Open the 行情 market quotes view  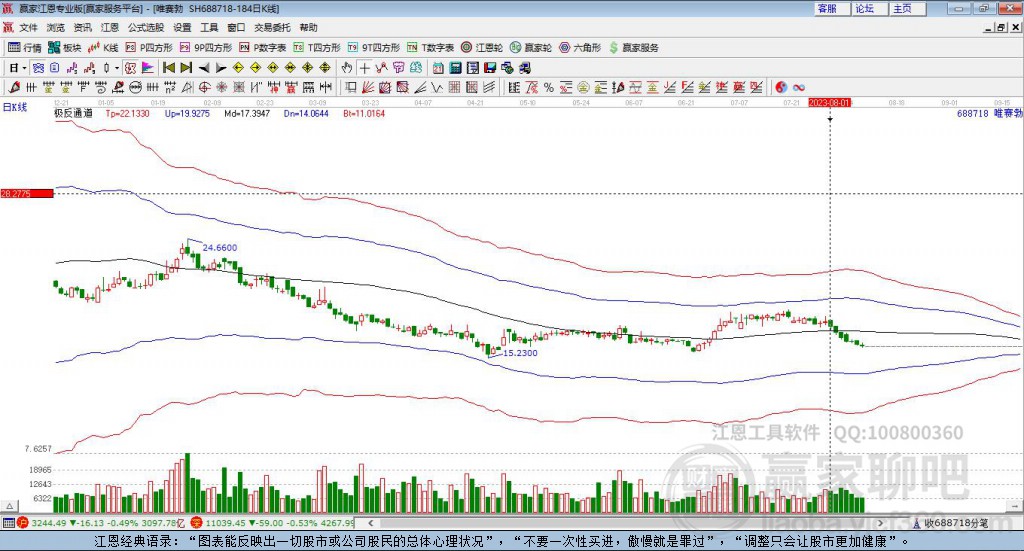pyautogui.click(x=24, y=48)
